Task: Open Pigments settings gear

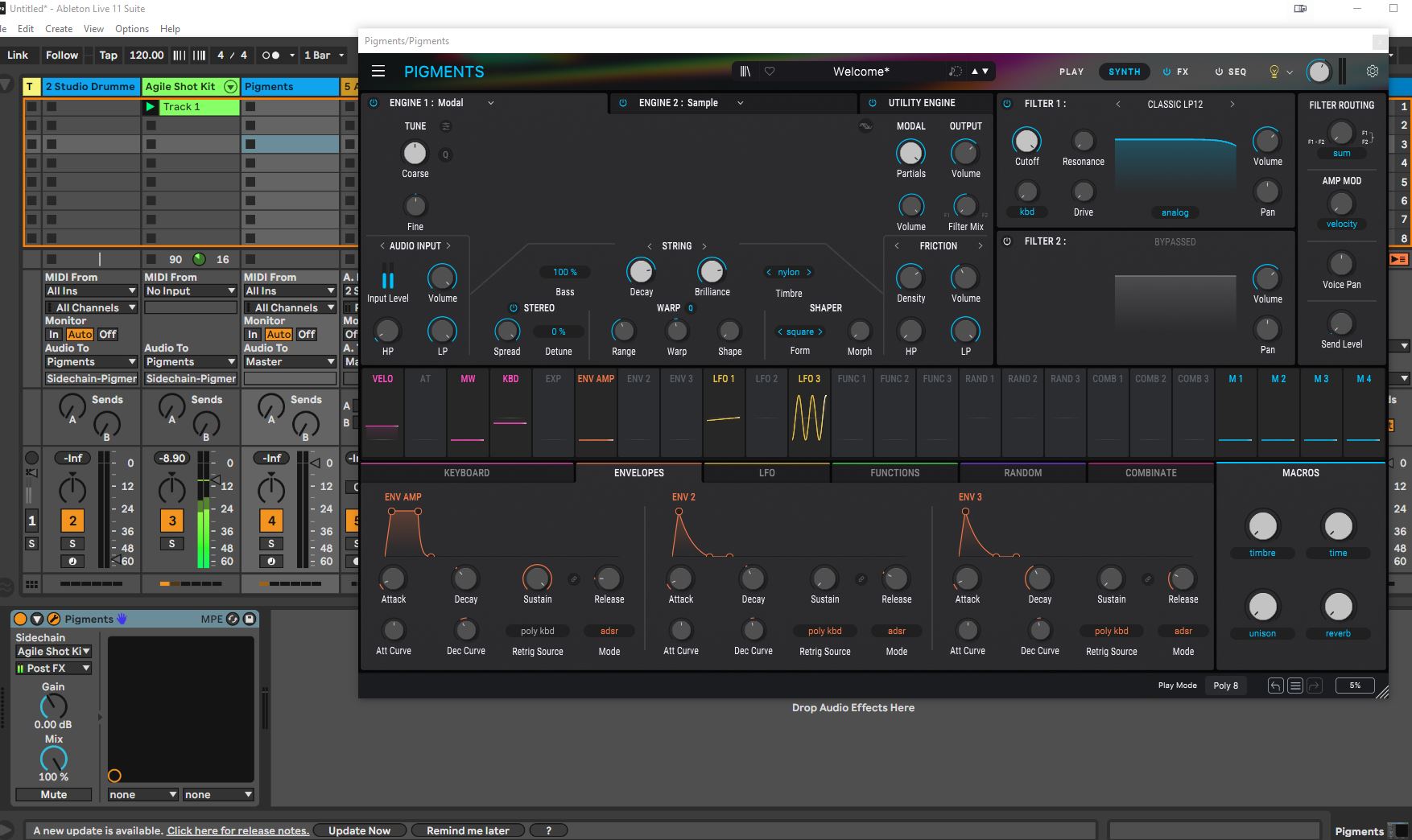Action: (x=1373, y=71)
